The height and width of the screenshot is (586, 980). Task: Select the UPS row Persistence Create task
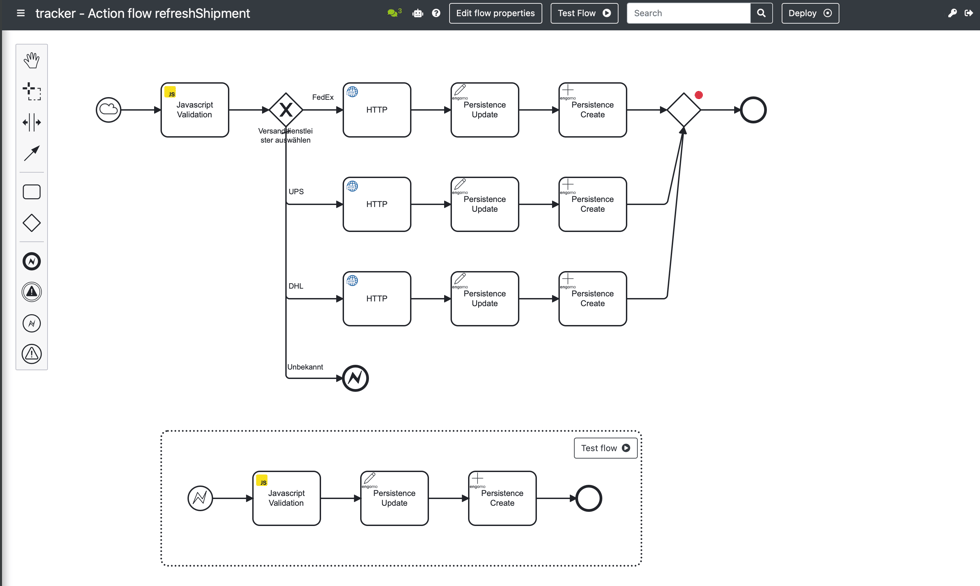(x=592, y=204)
